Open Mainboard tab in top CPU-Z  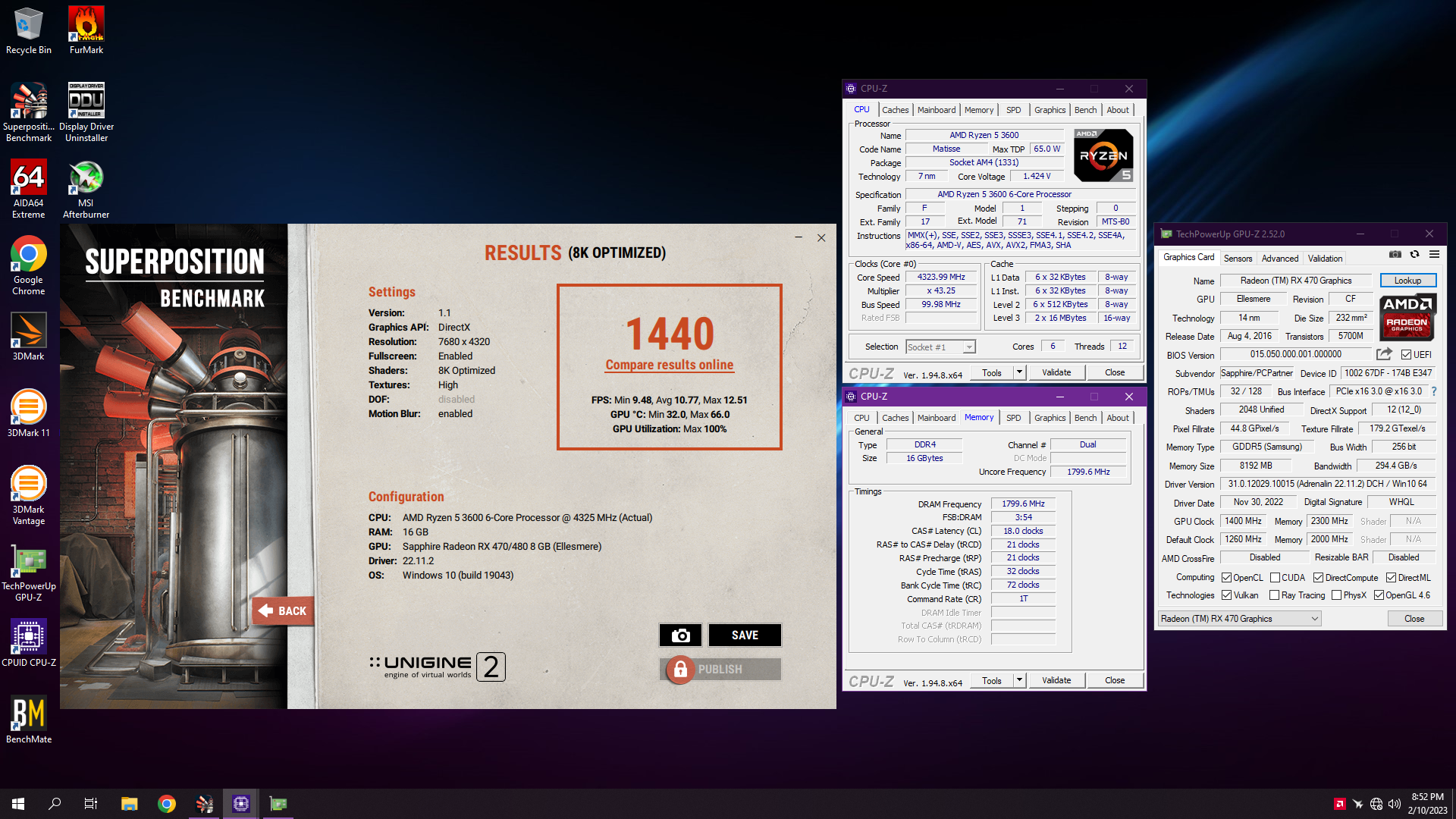point(937,110)
